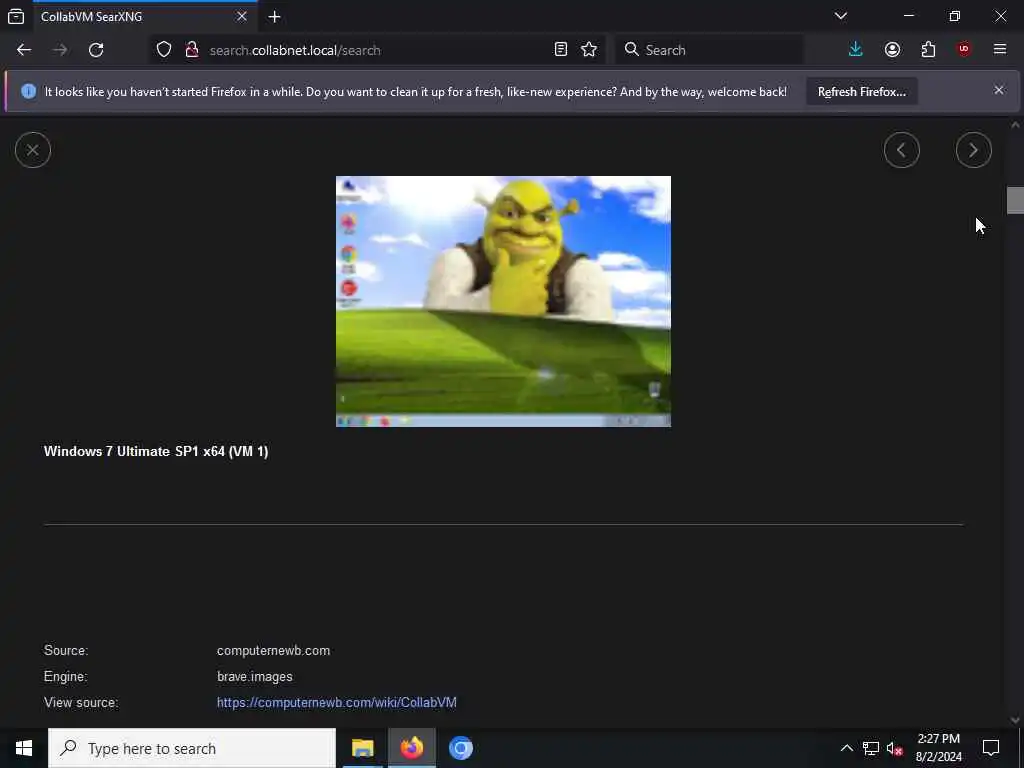Reload the current page
The height and width of the screenshot is (768, 1024).
[96, 50]
